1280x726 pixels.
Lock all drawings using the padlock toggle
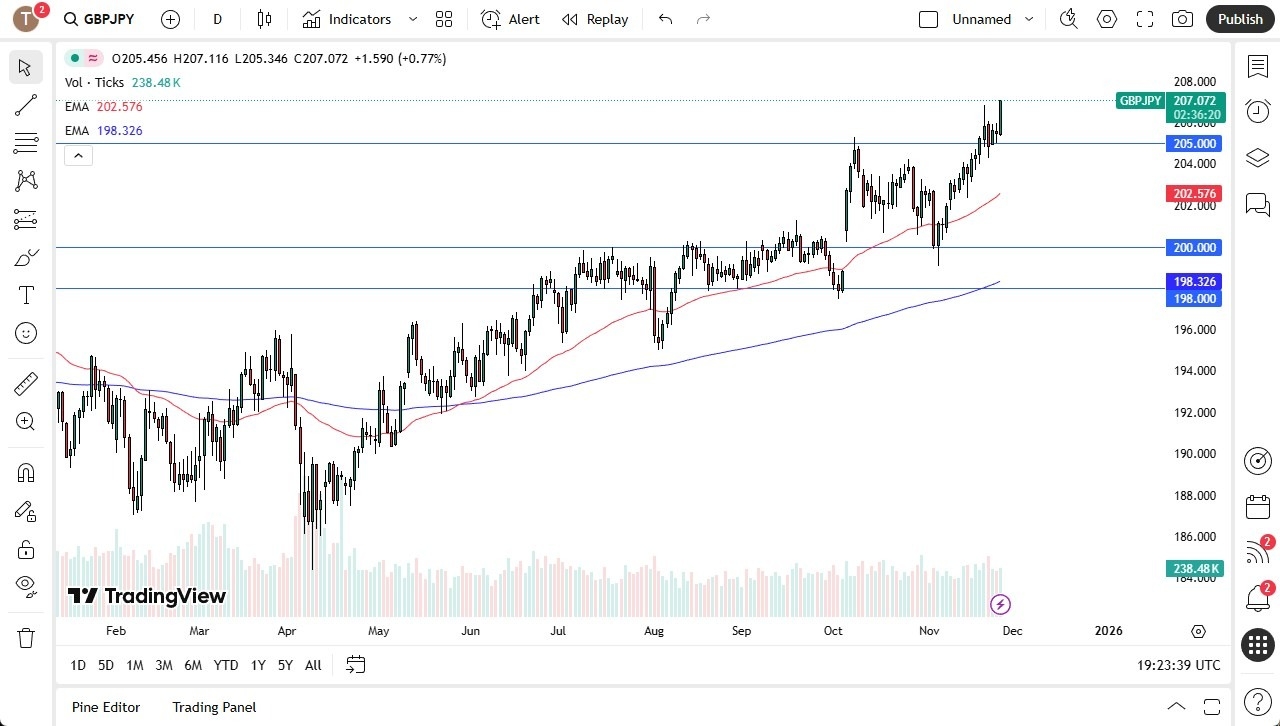tap(26, 549)
